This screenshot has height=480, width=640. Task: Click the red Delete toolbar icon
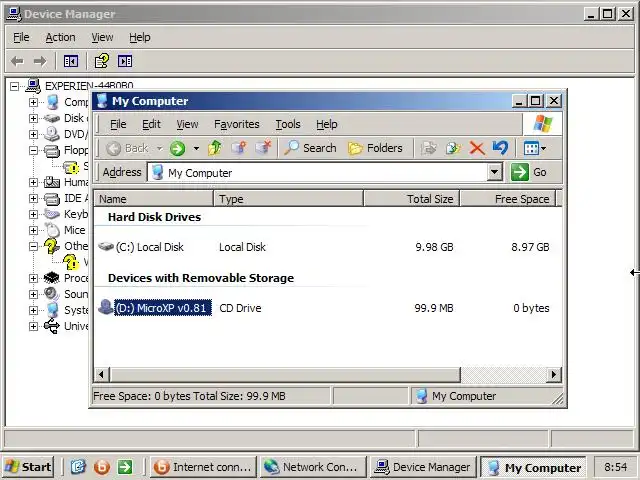[477, 148]
